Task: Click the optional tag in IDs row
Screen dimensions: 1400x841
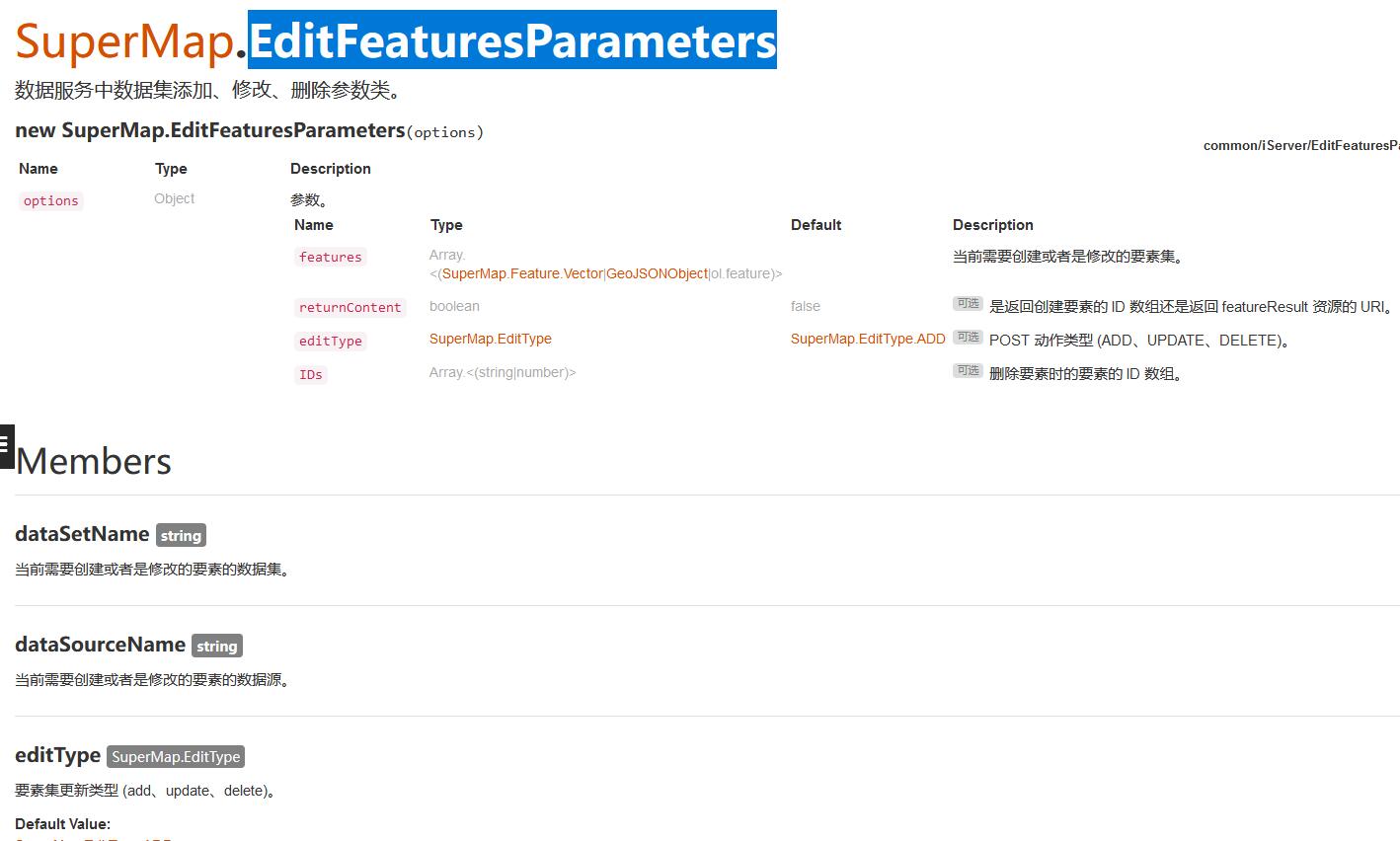Action: (x=968, y=371)
